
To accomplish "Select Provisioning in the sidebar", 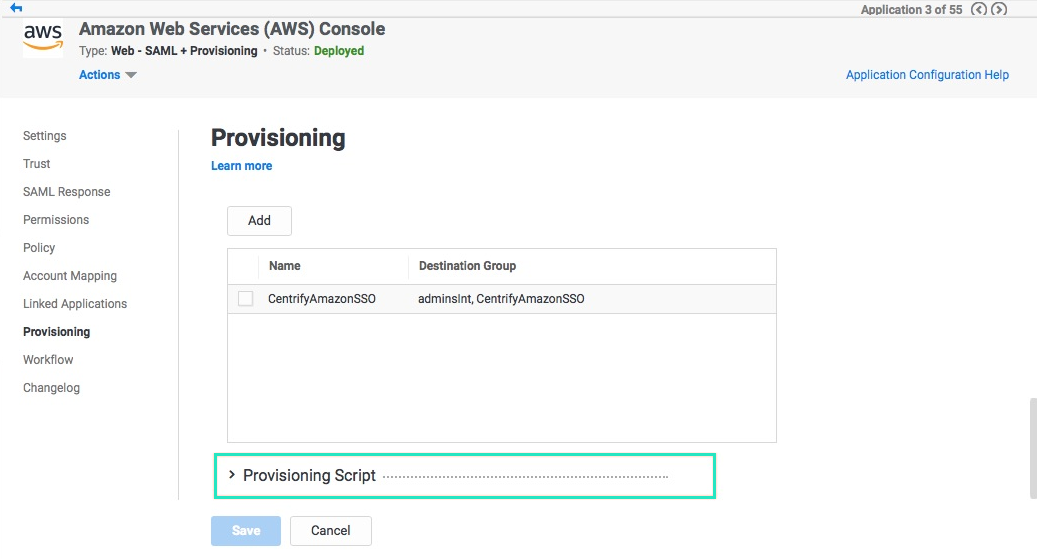I will 56,331.
